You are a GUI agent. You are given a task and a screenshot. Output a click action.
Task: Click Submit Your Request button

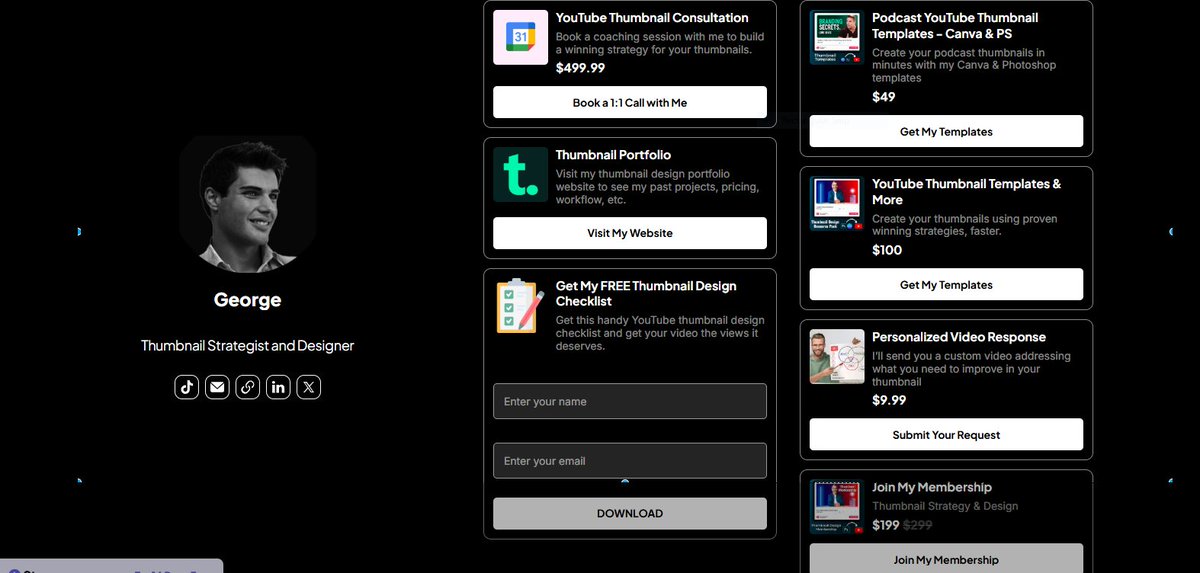click(x=946, y=435)
